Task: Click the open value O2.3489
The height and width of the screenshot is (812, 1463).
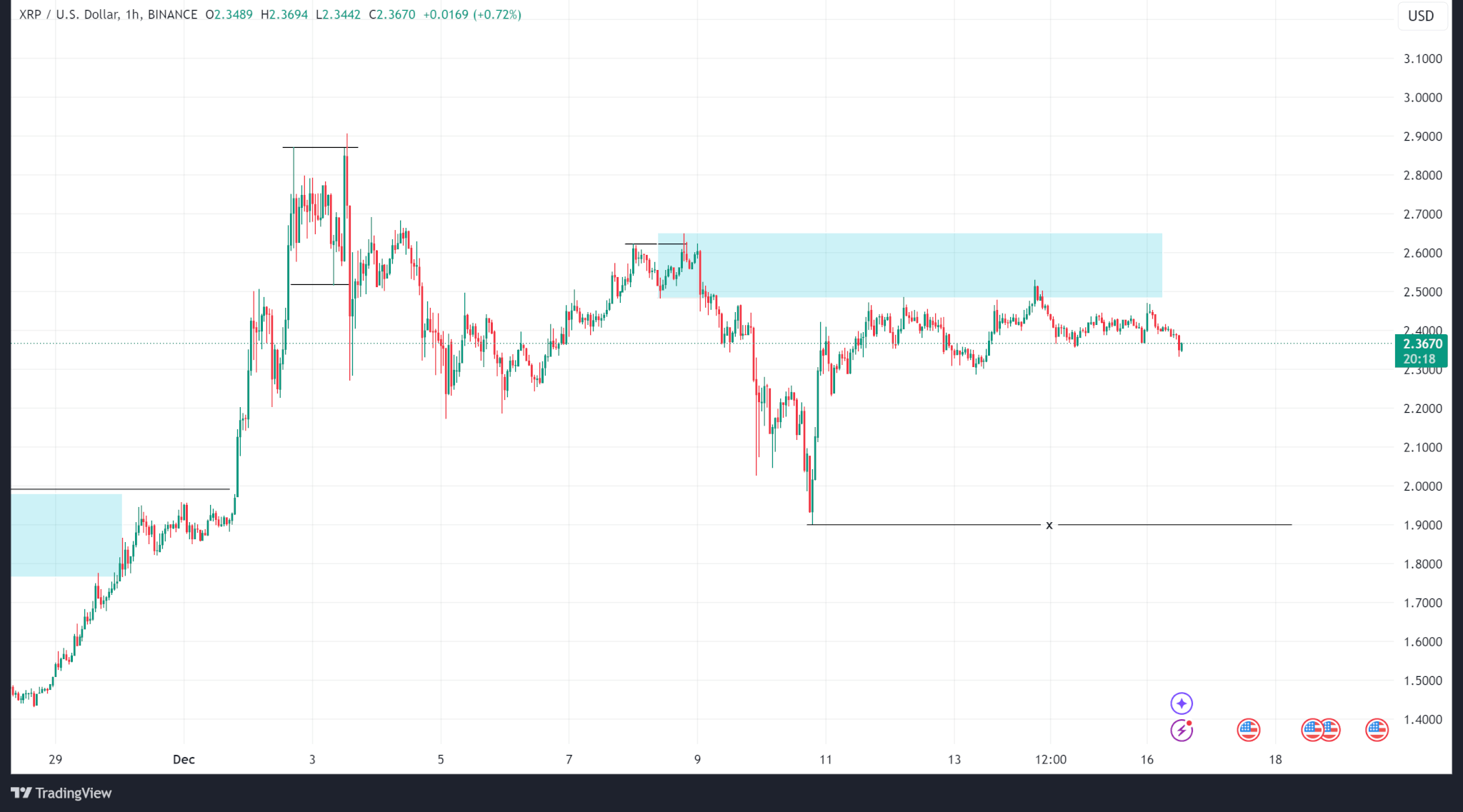Action: point(229,14)
